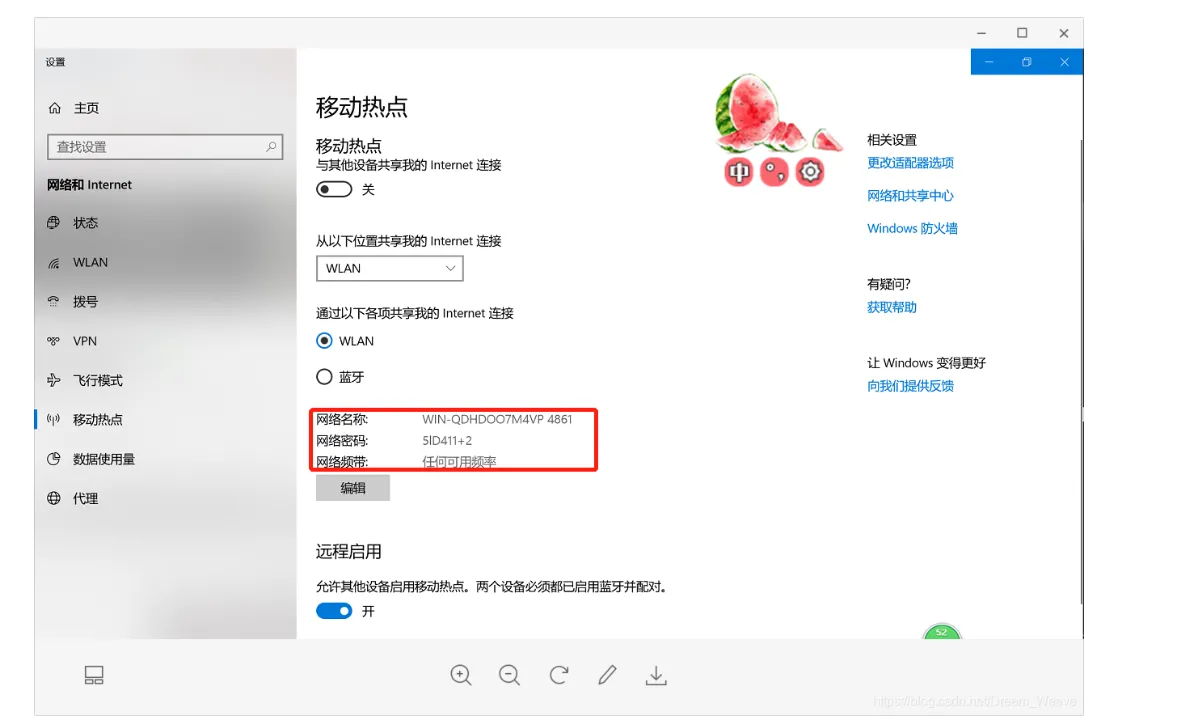
Task: Click the WLAN signal icon in sidebar
Action: [53, 263]
